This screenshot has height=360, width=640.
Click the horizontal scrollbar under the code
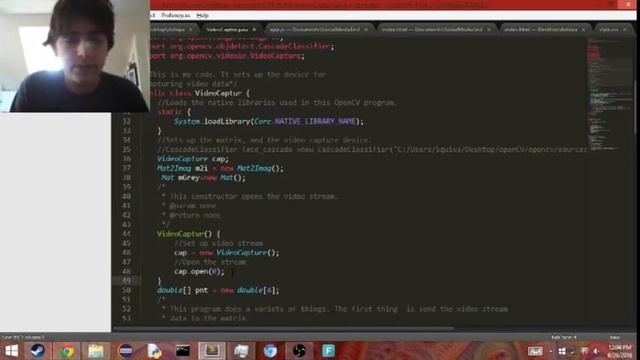point(283,328)
